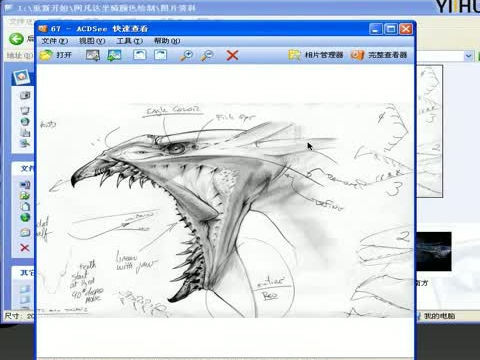
Task: Click the camera icon in Explorer task pane
Action: [x=25, y=95]
